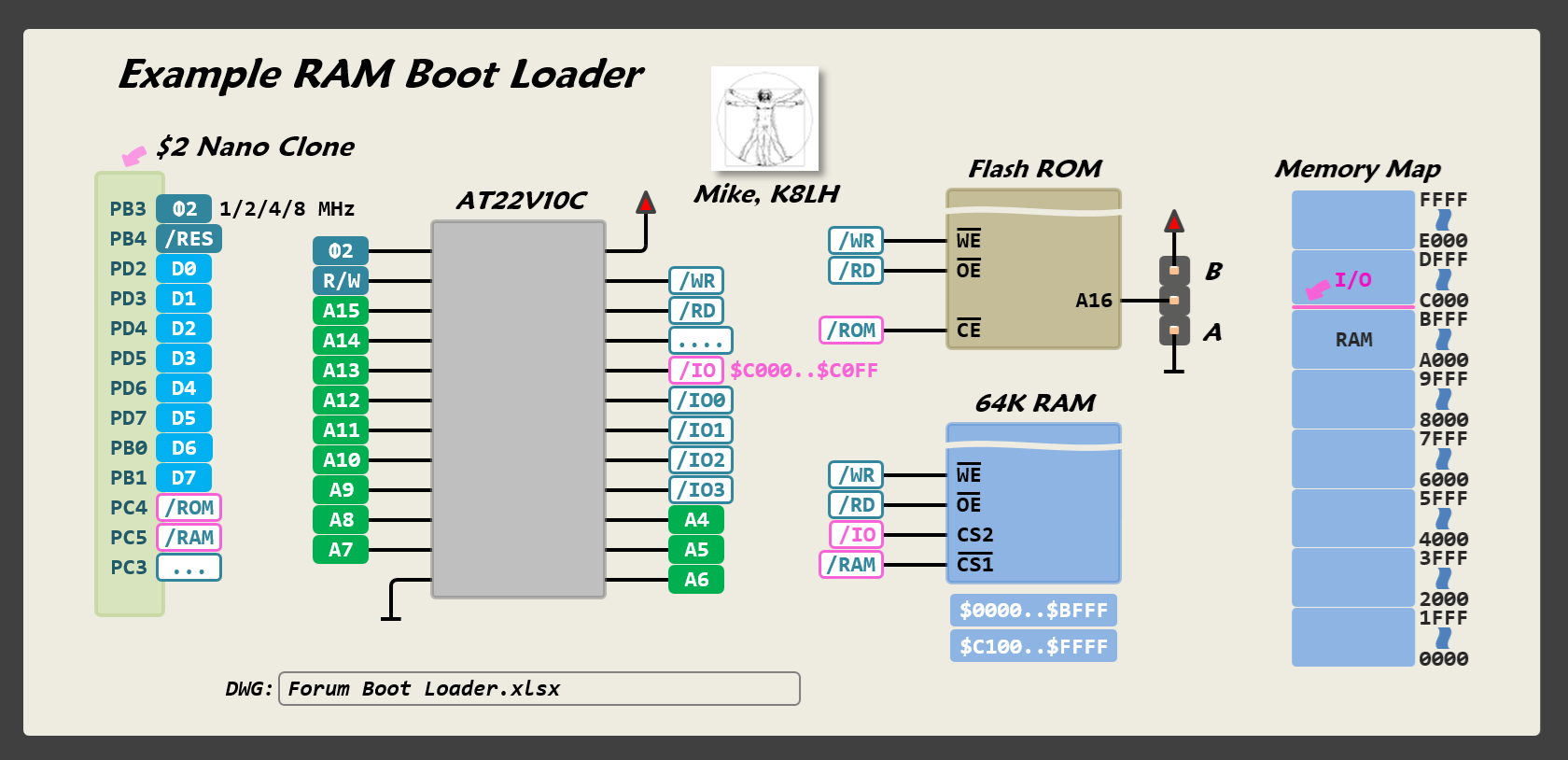1568x760 pixels.
Task: Click the /IO3 output label
Action: click(x=701, y=490)
